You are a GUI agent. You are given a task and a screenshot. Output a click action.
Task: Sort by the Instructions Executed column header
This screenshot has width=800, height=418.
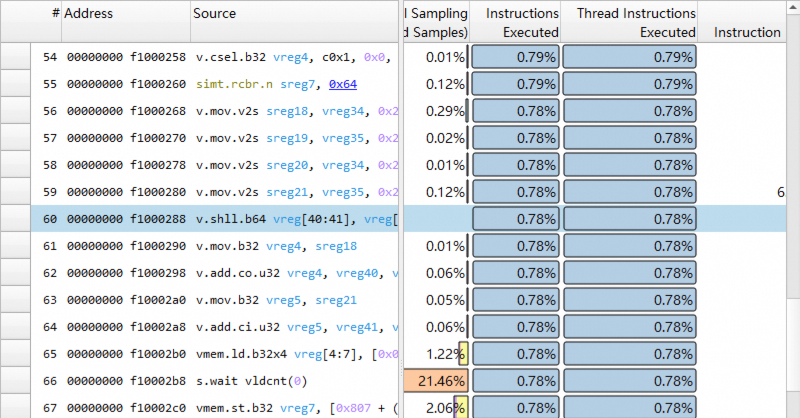point(515,21)
